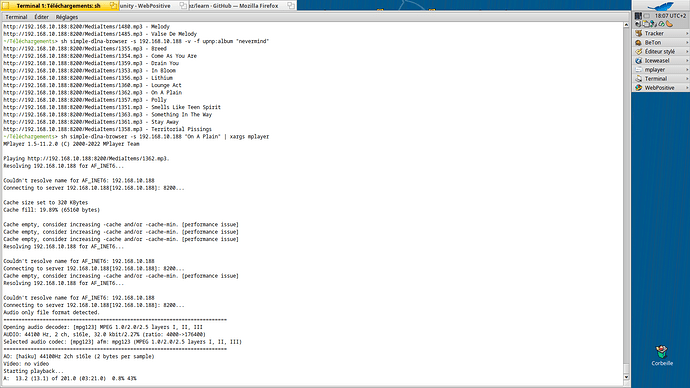Screen dimensions: 690x388
Task: Click the line 'Come As You Are'
Action: (100, 56)
